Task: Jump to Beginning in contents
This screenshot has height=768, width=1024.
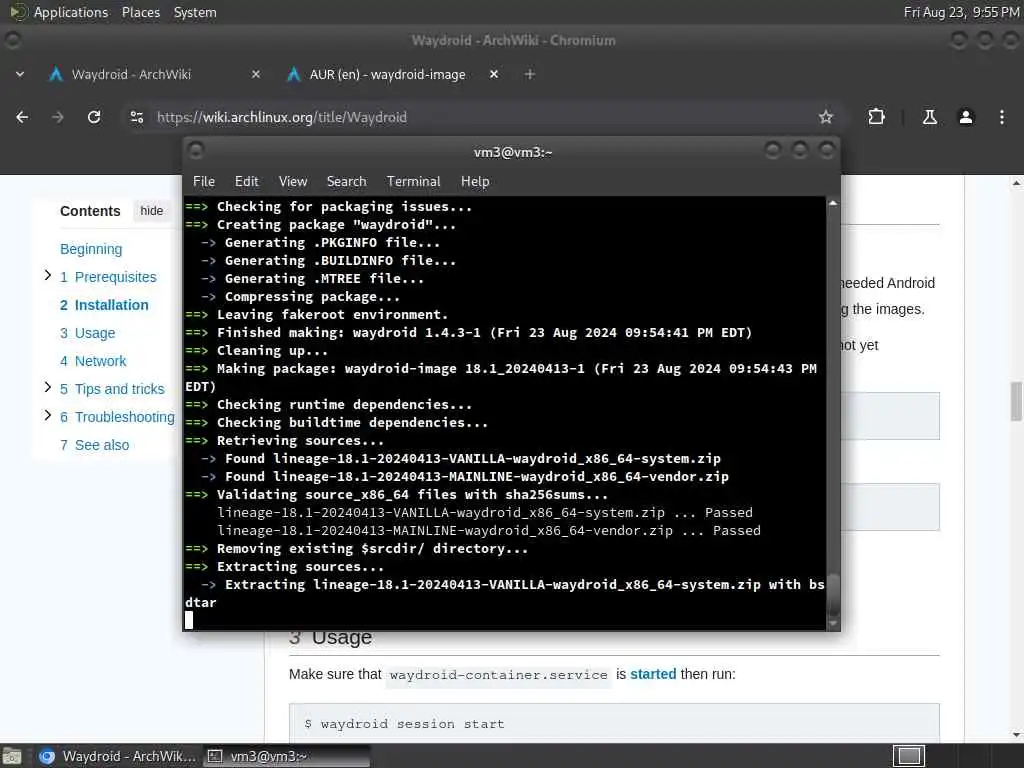Action: coord(91,249)
